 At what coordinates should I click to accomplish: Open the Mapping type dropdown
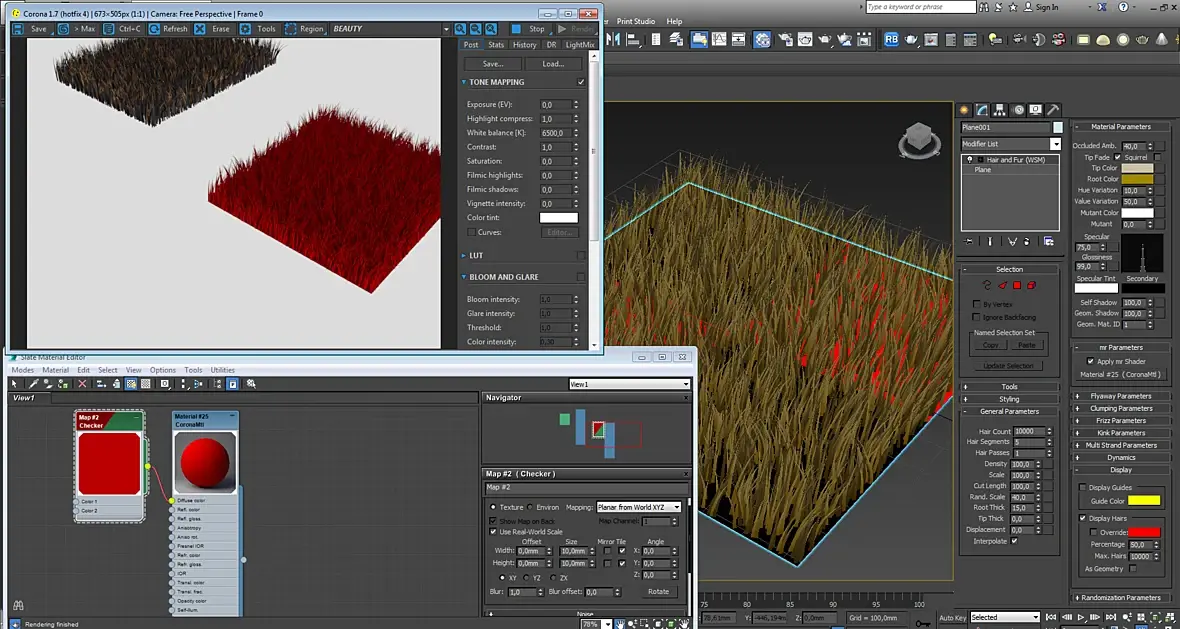[638, 507]
